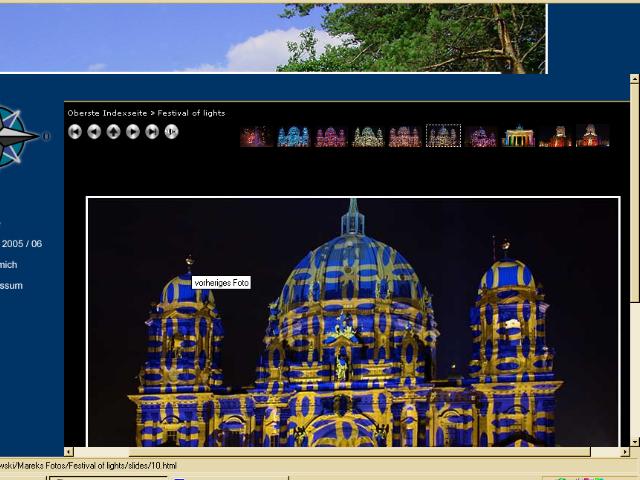640x480 pixels.
Task: Click the next photo arrow button
Action: point(133,132)
